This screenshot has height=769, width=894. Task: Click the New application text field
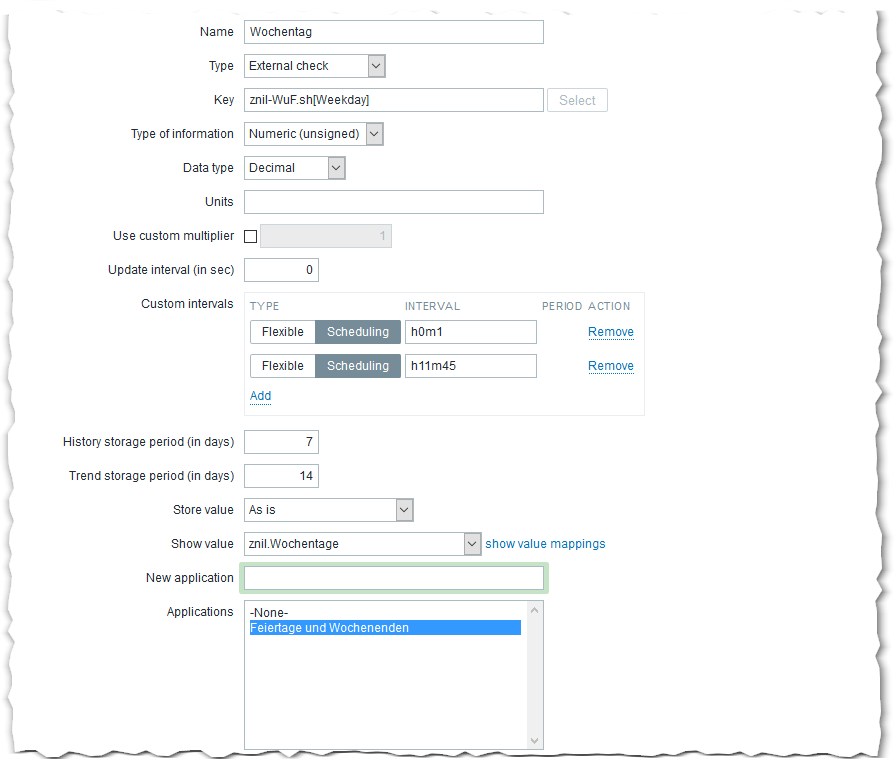pyautogui.click(x=394, y=578)
